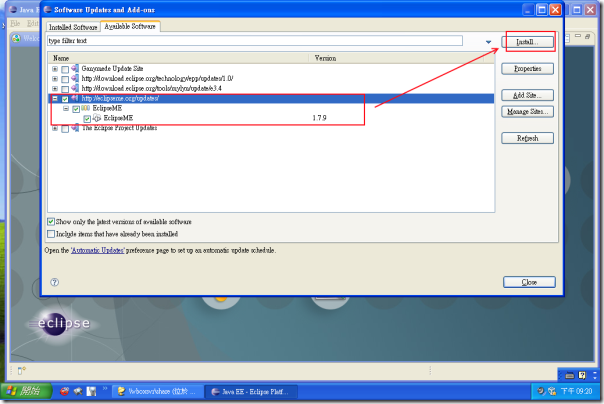Click the eclipseme.org update site icon
Screen dimensions: 604x404
tap(75, 98)
